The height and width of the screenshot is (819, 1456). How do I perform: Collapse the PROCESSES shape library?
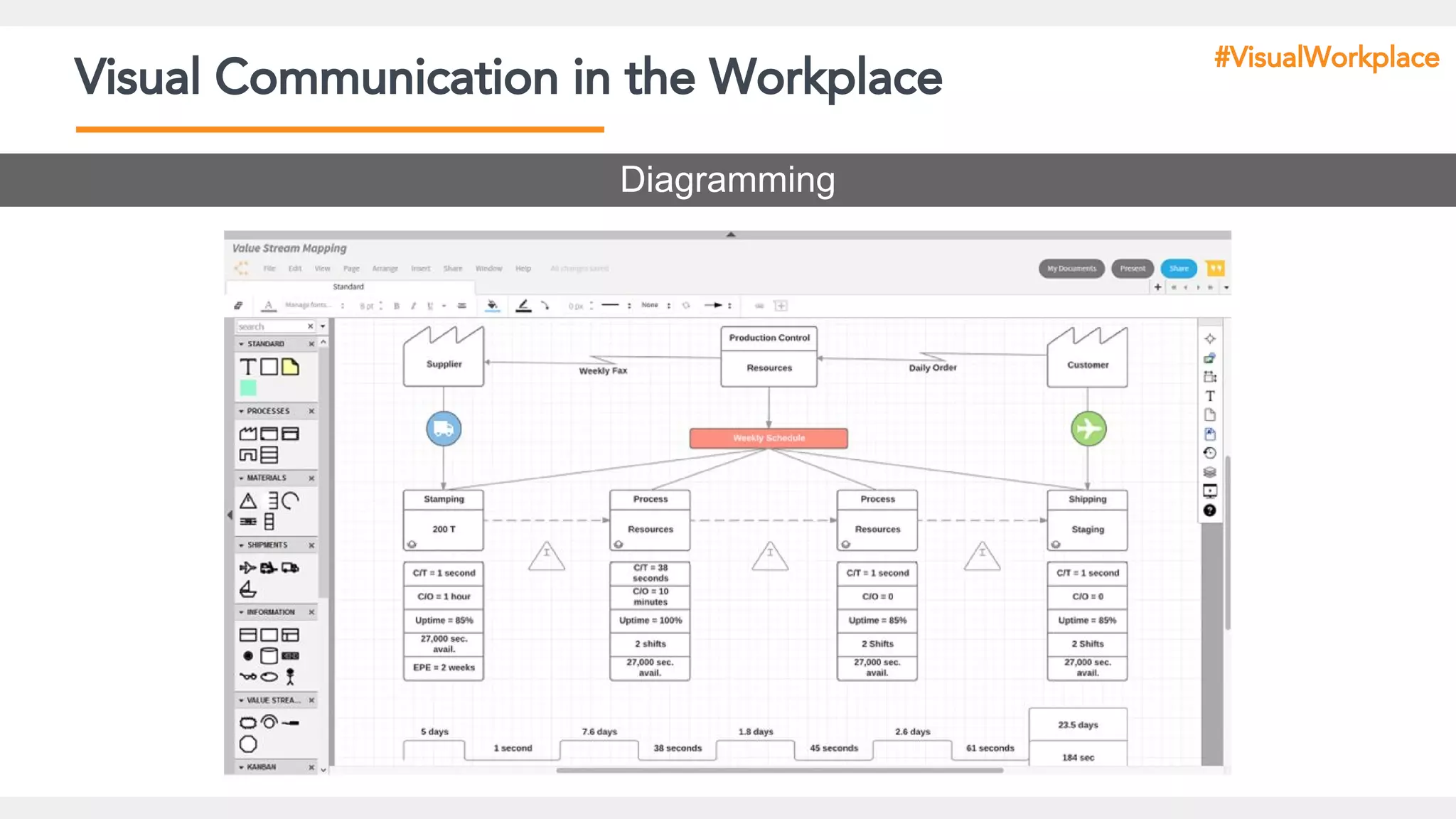coord(242,411)
